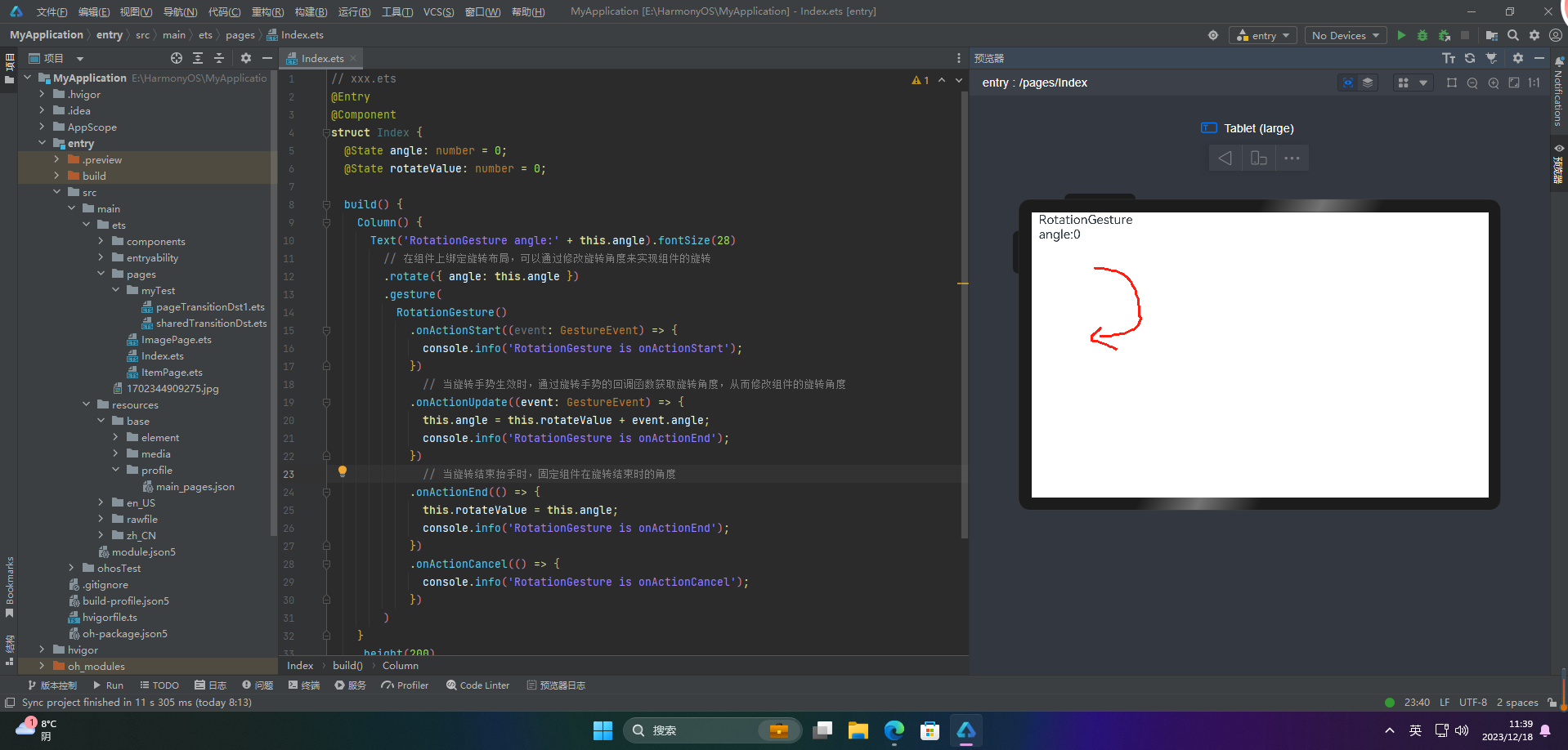Viewport: 1568px width, 750px height.
Task: Open project structure folder icon
Action: click(1492, 35)
